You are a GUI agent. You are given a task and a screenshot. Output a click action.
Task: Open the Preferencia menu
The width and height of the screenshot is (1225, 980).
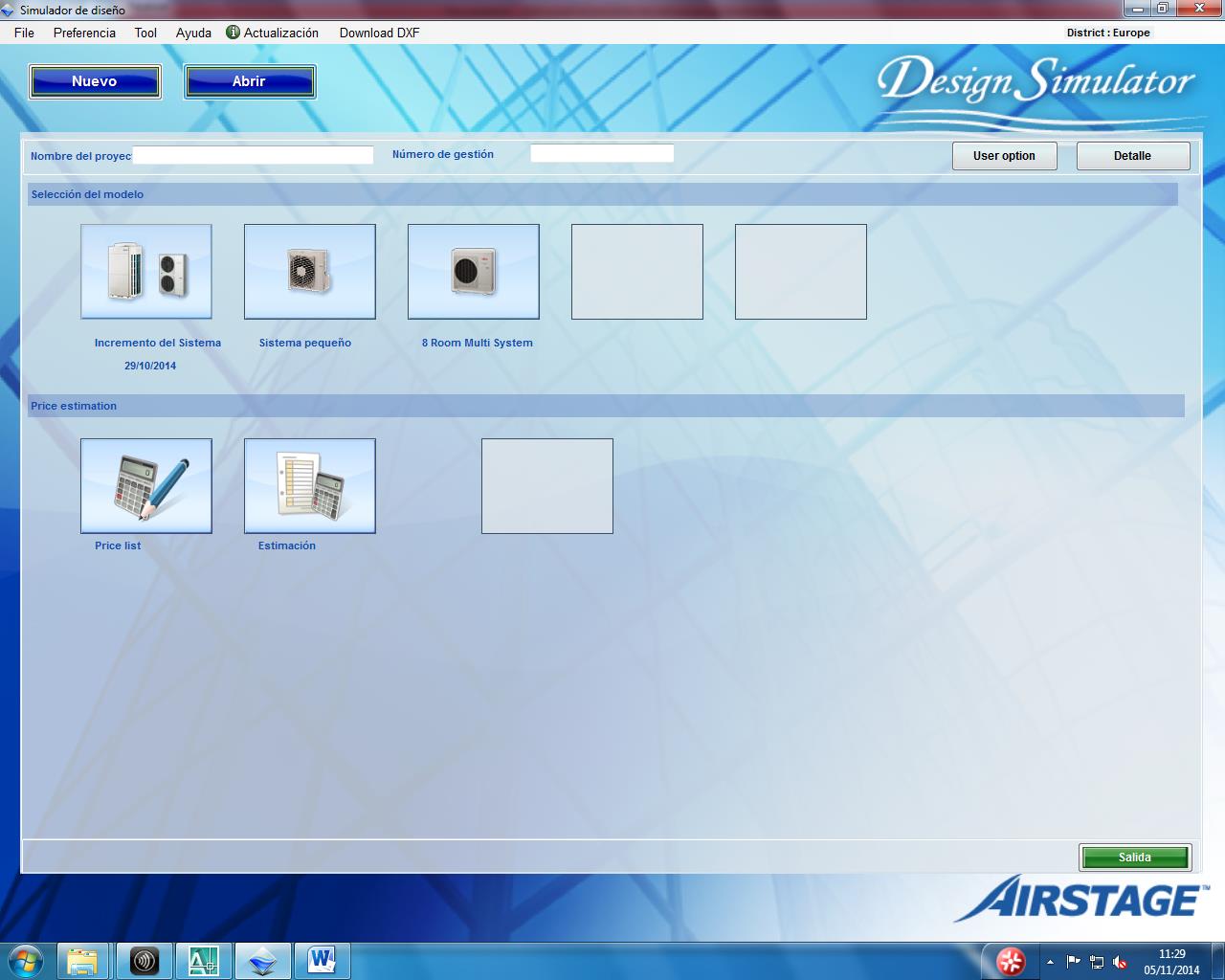(x=84, y=33)
